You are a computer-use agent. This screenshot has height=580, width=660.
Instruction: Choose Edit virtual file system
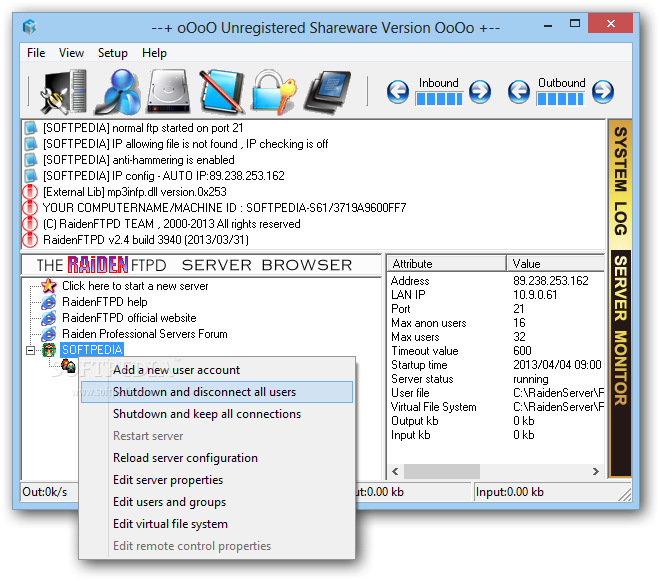point(217,524)
